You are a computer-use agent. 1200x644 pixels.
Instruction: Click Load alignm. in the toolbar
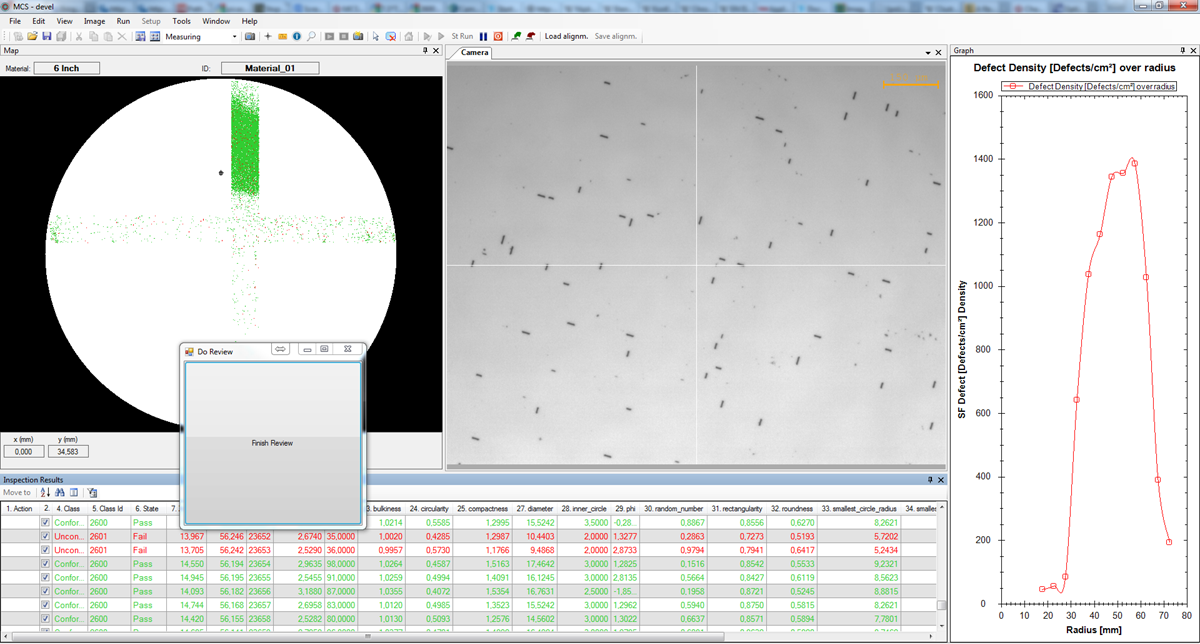coord(566,36)
